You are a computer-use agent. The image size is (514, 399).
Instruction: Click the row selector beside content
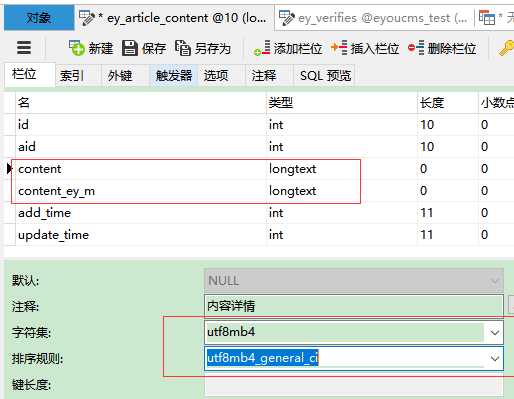(10, 169)
